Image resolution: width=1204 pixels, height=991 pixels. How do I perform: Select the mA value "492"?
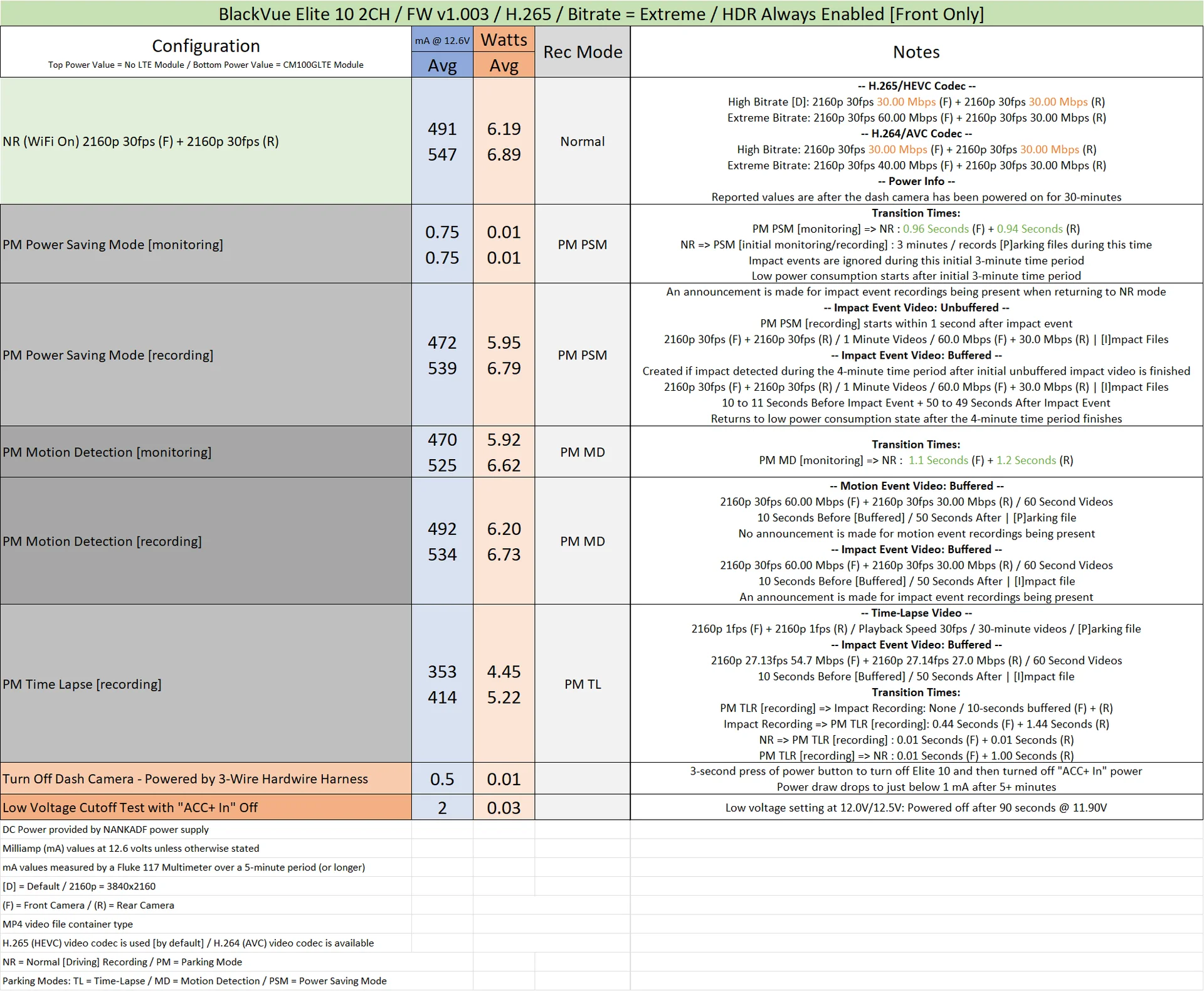[x=442, y=529]
